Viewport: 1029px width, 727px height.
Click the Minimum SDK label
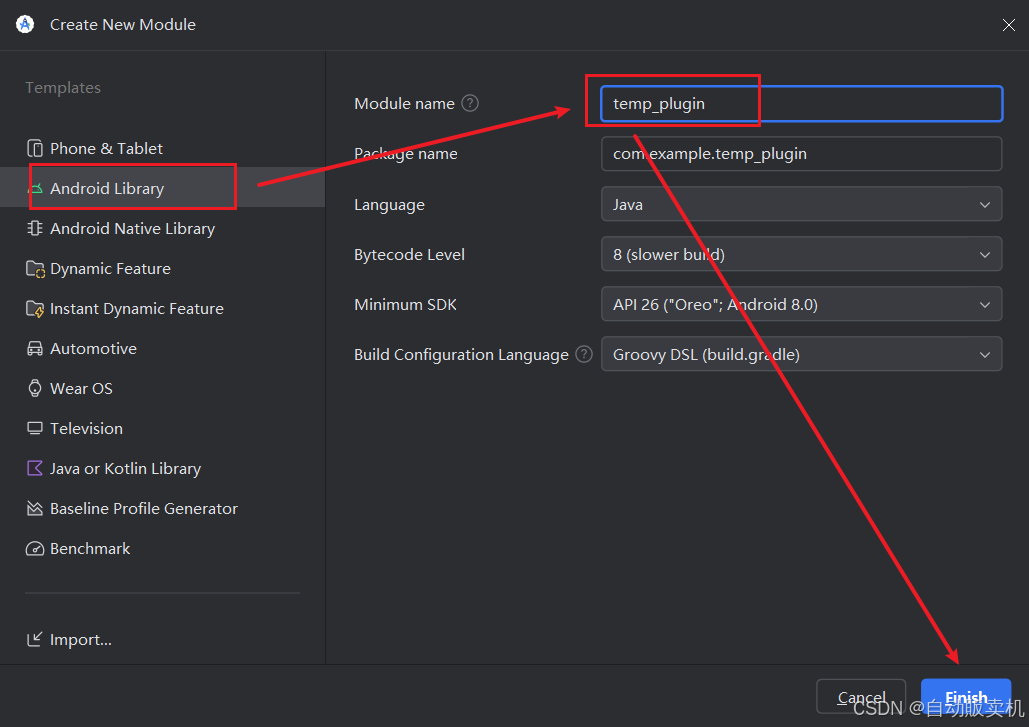[405, 304]
